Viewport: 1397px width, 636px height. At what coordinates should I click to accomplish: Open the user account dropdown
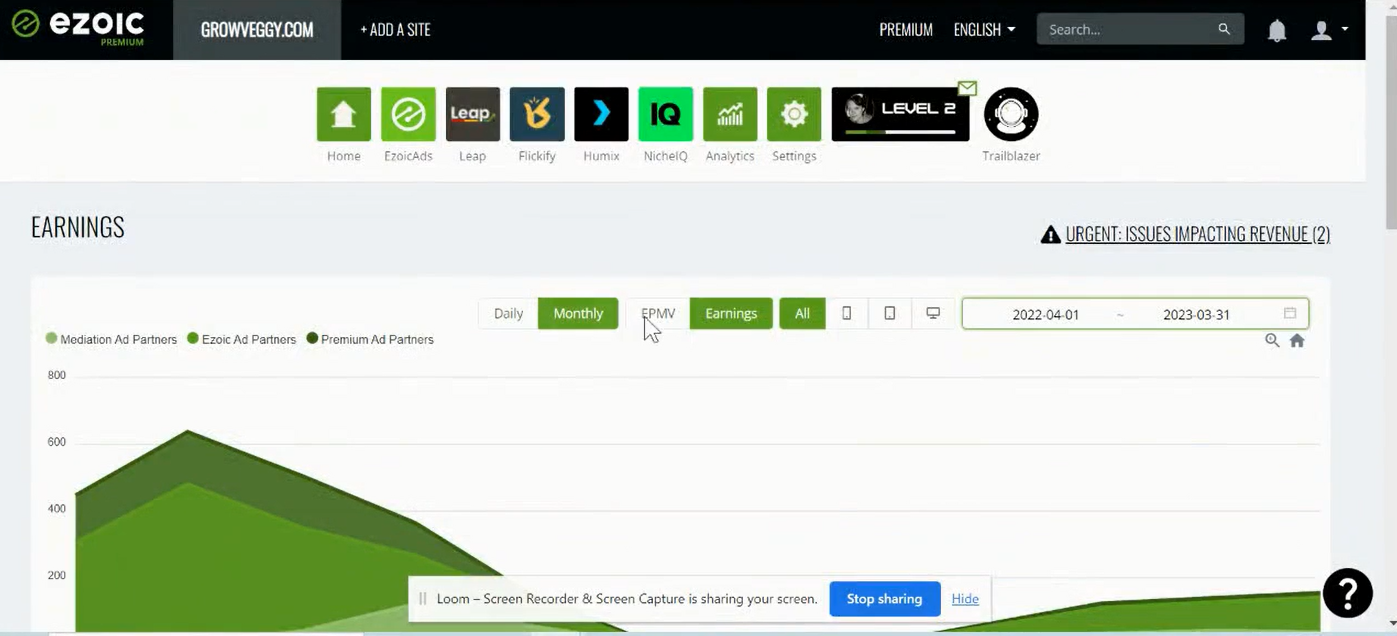[1330, 30]
